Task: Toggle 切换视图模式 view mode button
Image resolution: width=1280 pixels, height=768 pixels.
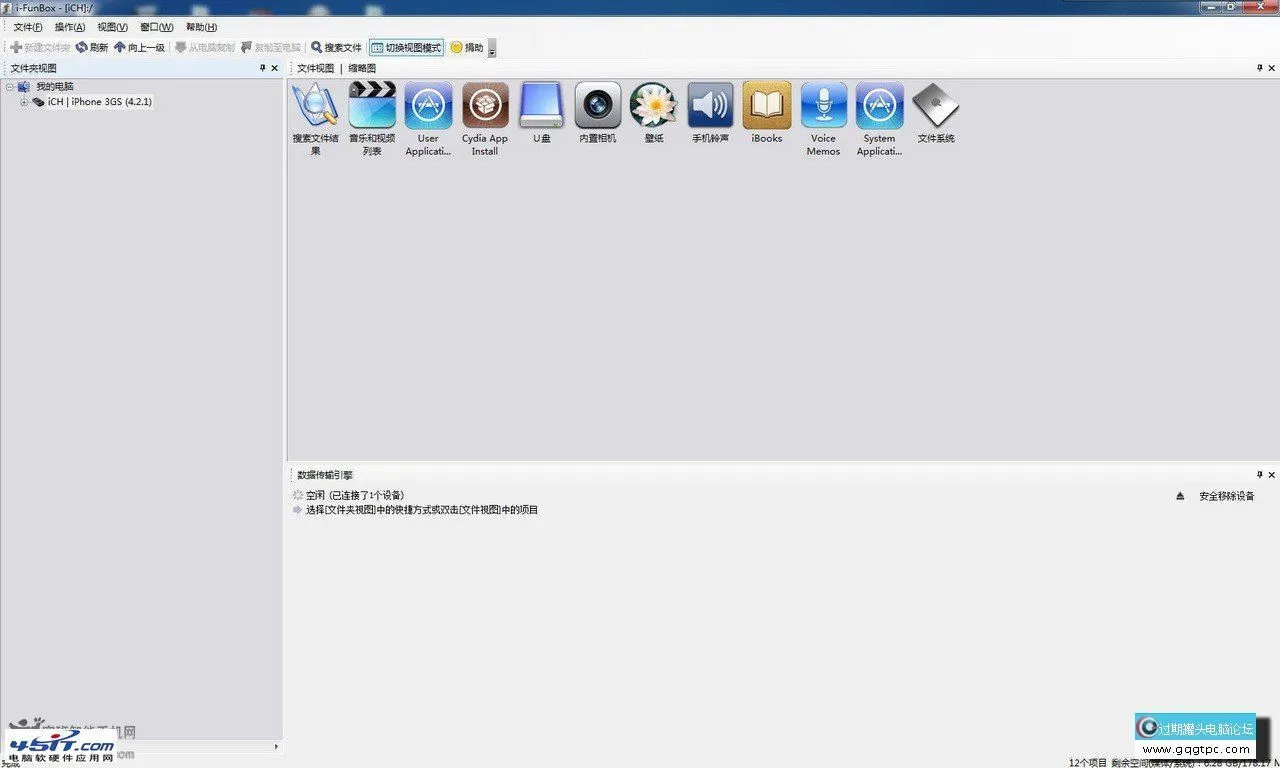Action: coord(406,47)
